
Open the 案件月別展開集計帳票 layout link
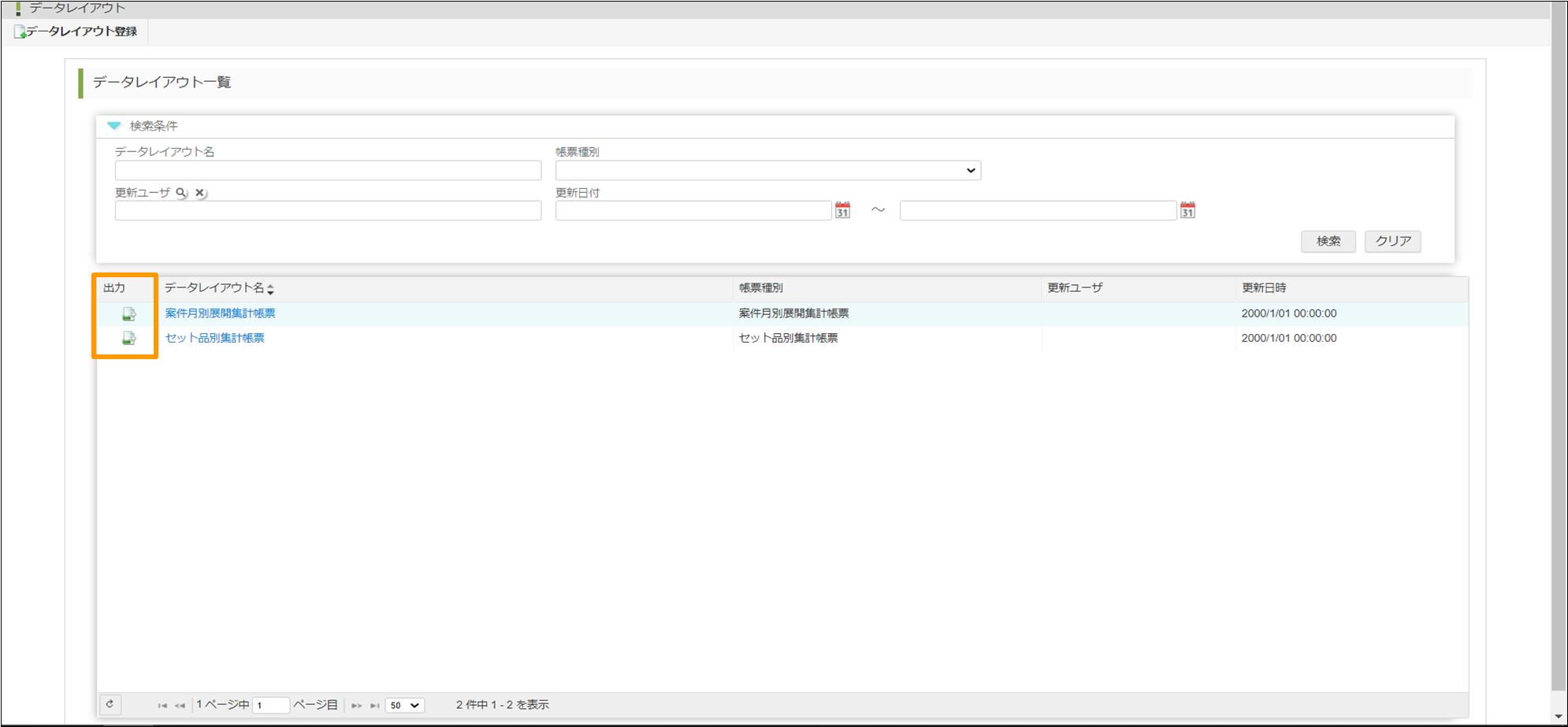pyautogui.click(x=220, y=313)
